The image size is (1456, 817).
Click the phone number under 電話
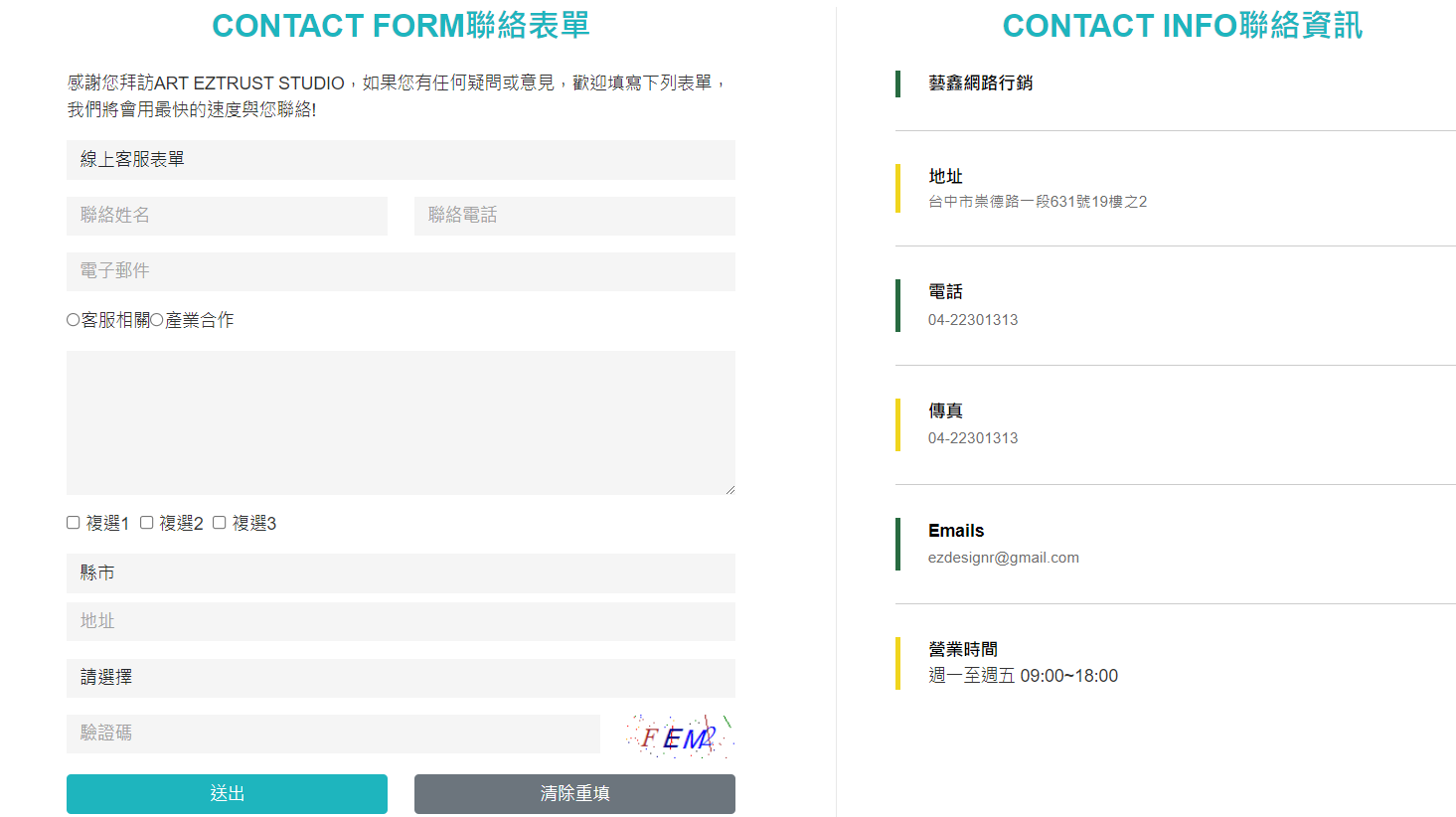(x=973, y=320)
